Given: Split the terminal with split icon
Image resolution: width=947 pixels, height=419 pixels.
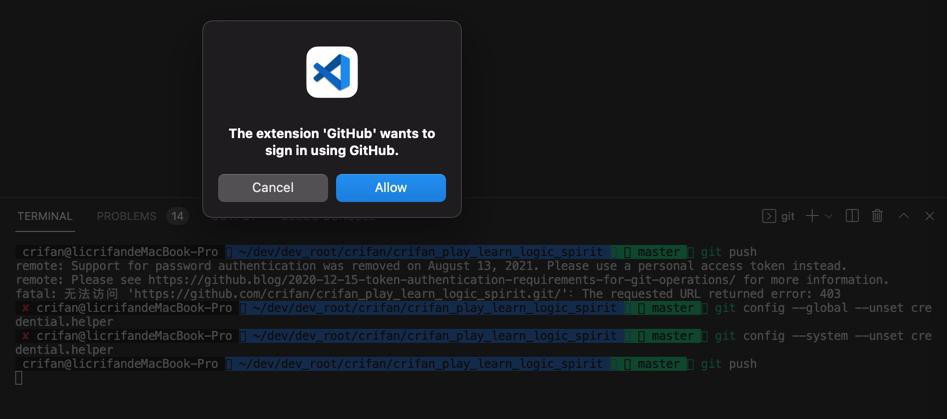Looking at the screenshot, I should tap(852, 216).
